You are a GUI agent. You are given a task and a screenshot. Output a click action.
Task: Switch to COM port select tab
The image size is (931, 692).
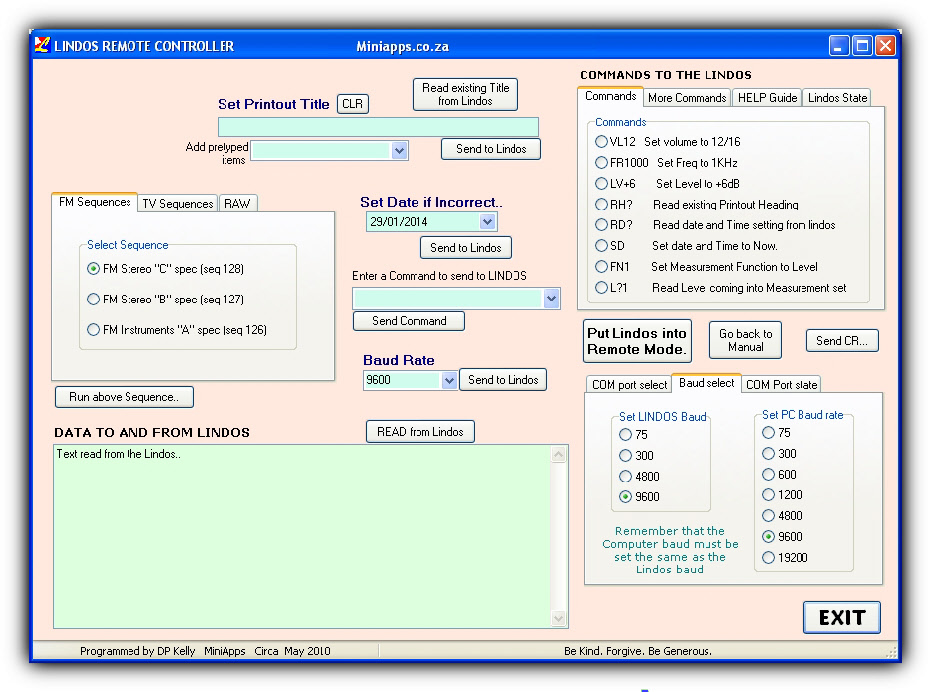629,385
